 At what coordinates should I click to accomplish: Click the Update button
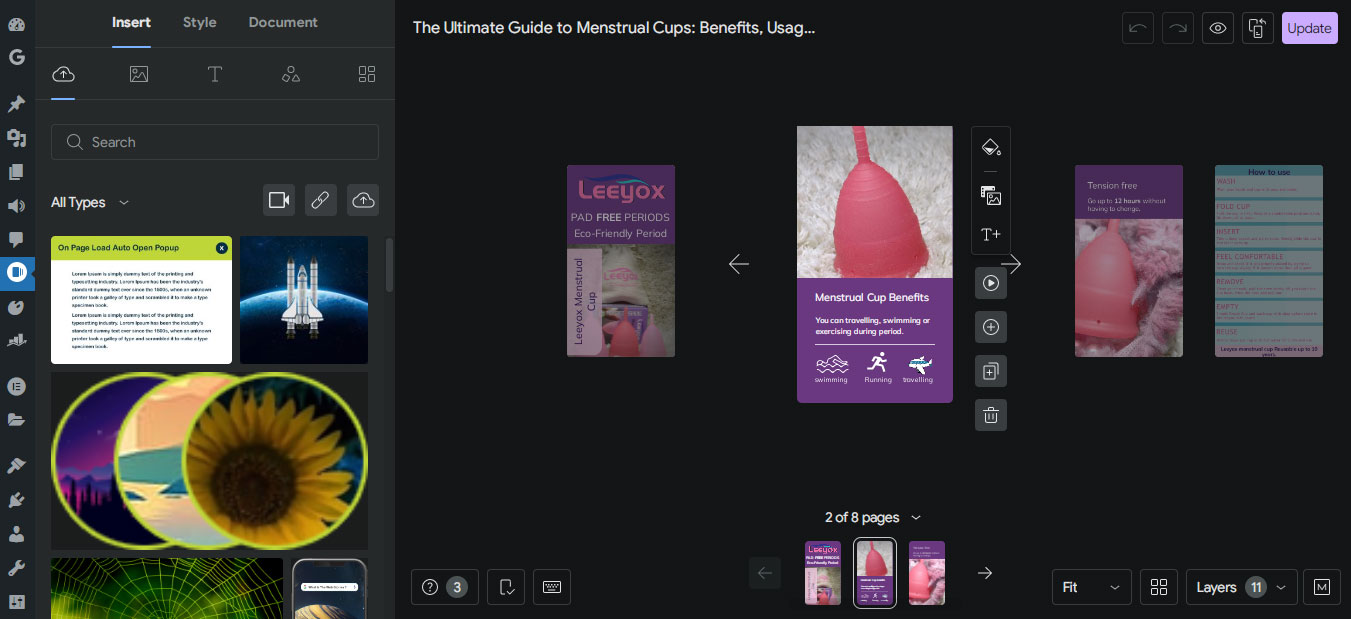(x=1310, y=28)
